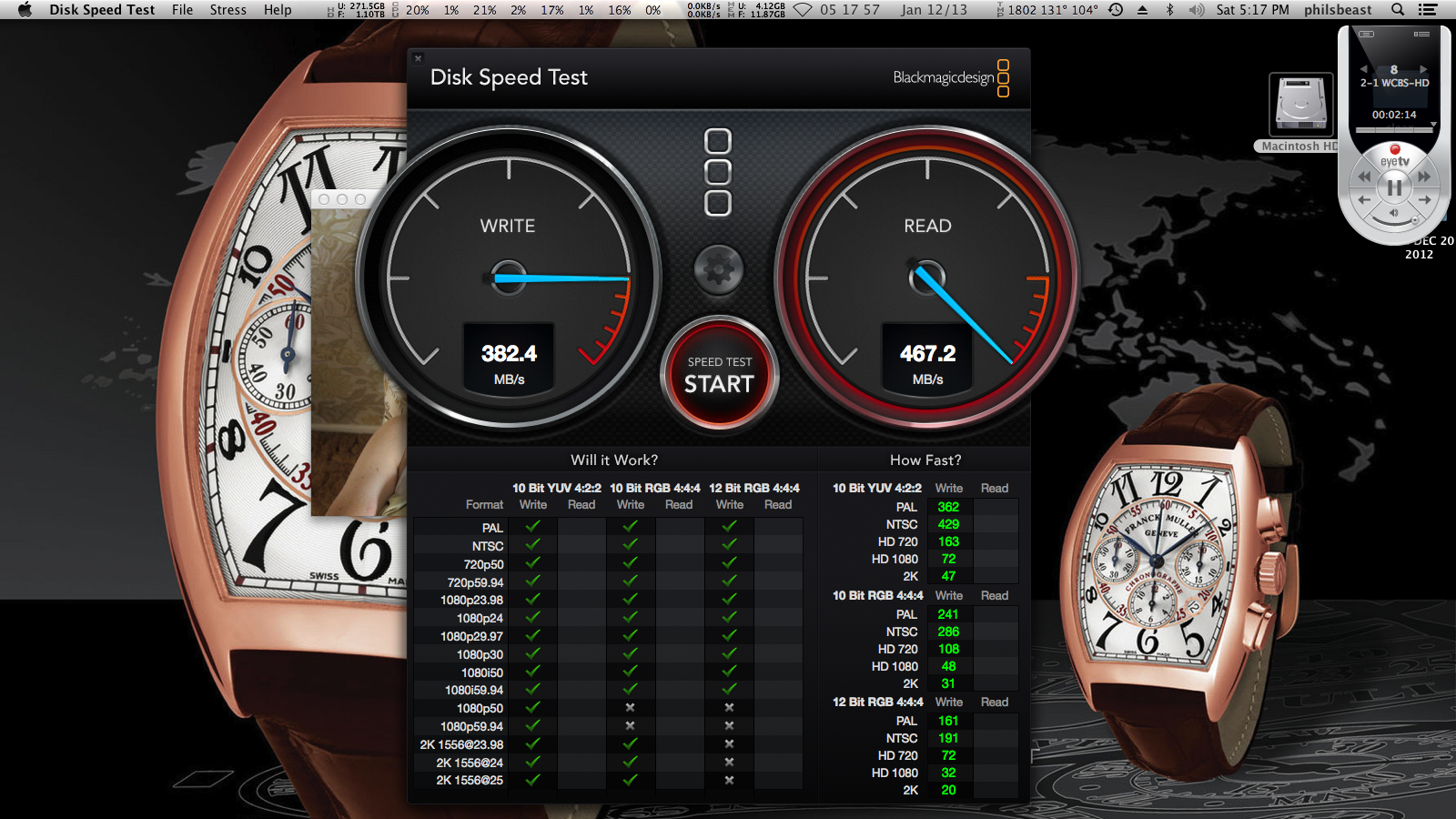Open Notification Center list icon

pos(1428,10)
